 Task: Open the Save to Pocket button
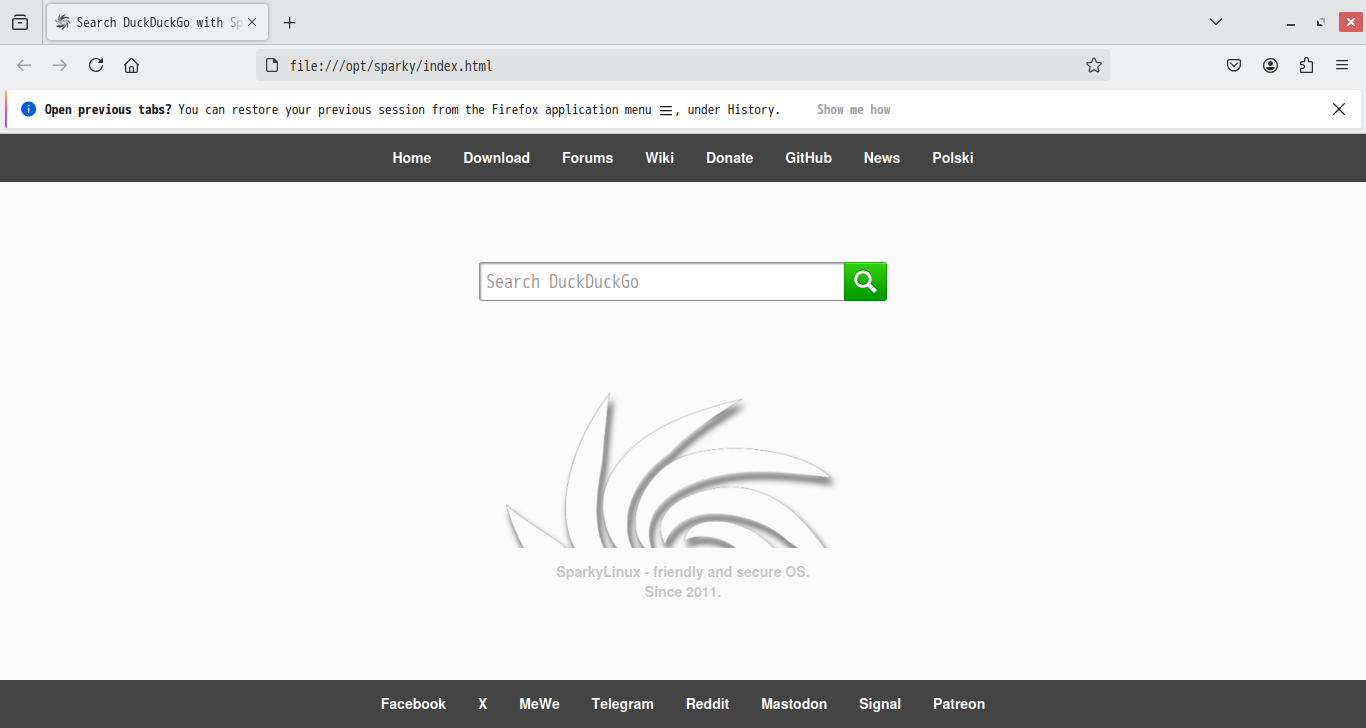pyautogui.click(x=1234, y=65)
